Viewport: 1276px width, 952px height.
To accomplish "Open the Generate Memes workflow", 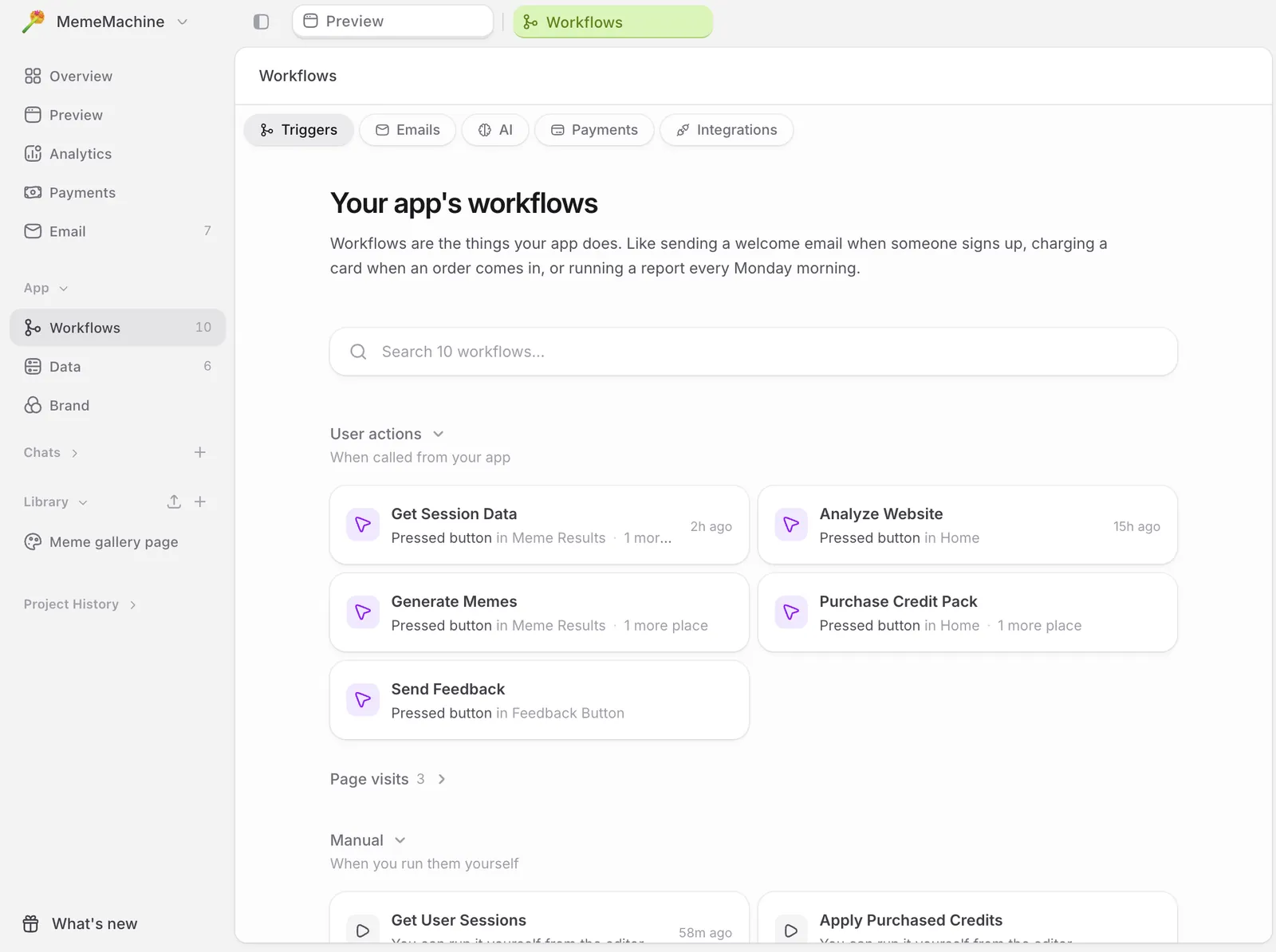I will (x=539, y=612).
